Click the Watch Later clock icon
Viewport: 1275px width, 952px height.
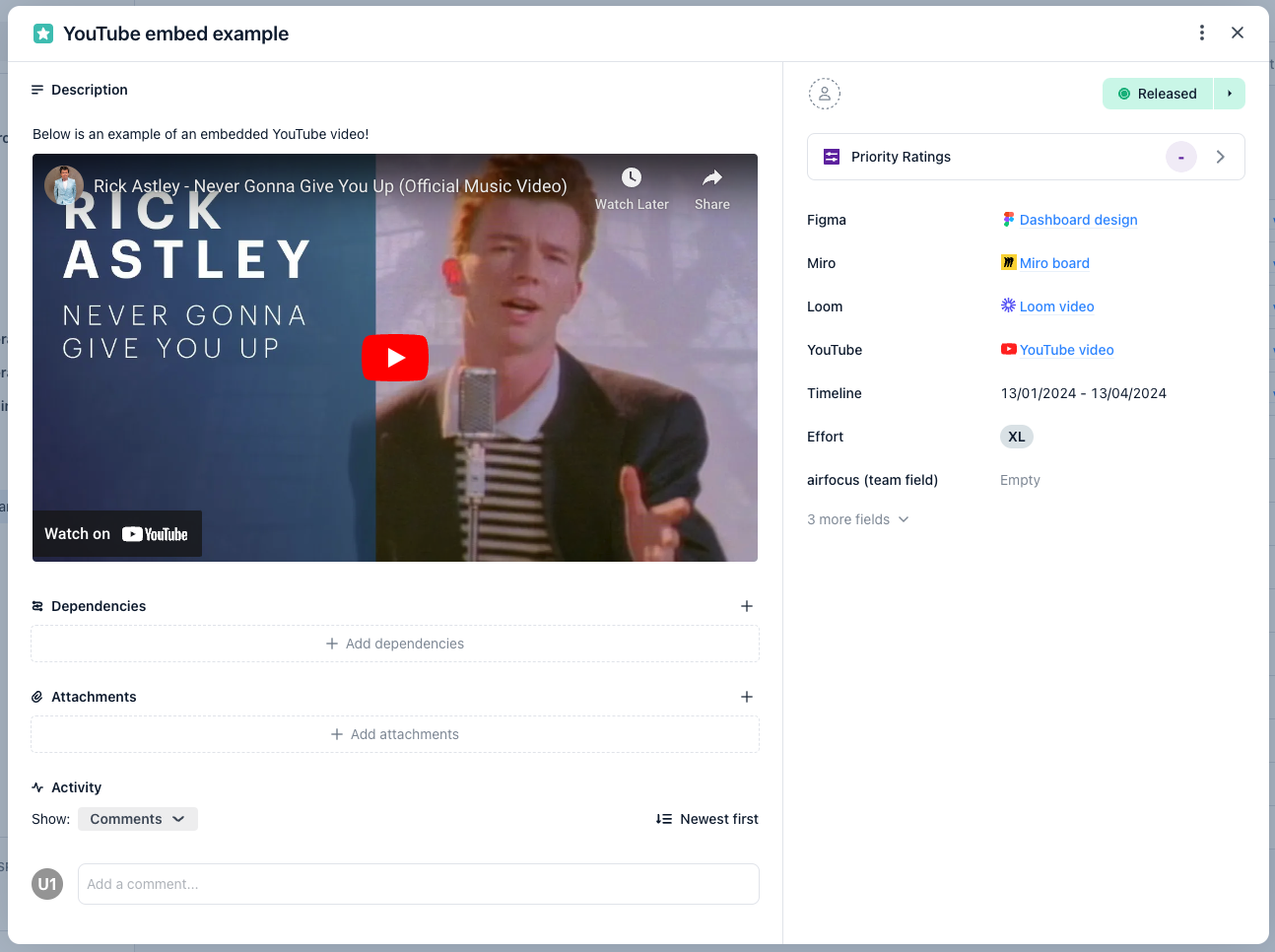click(x=632, y=177)
